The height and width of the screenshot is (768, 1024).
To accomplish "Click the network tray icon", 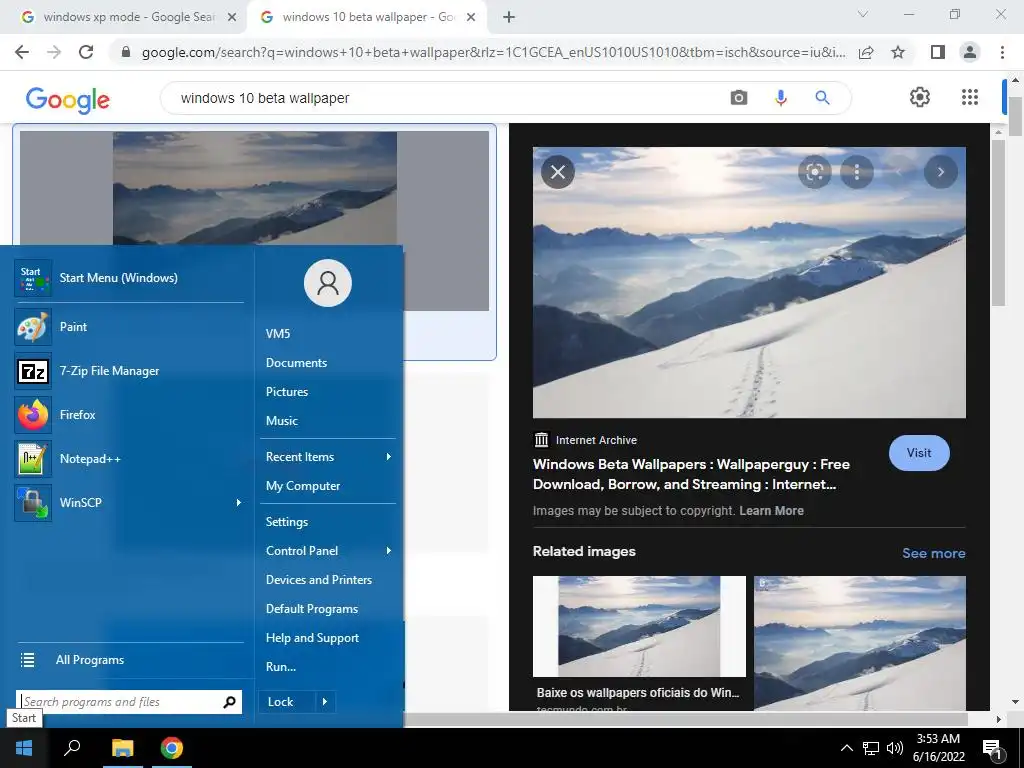I will click(x=871, y=748).
